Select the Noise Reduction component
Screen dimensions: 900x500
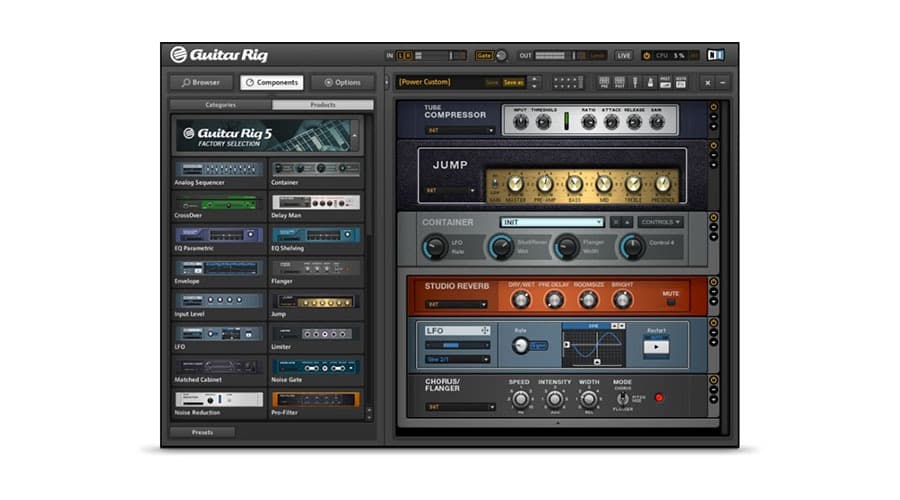[219, 403]
